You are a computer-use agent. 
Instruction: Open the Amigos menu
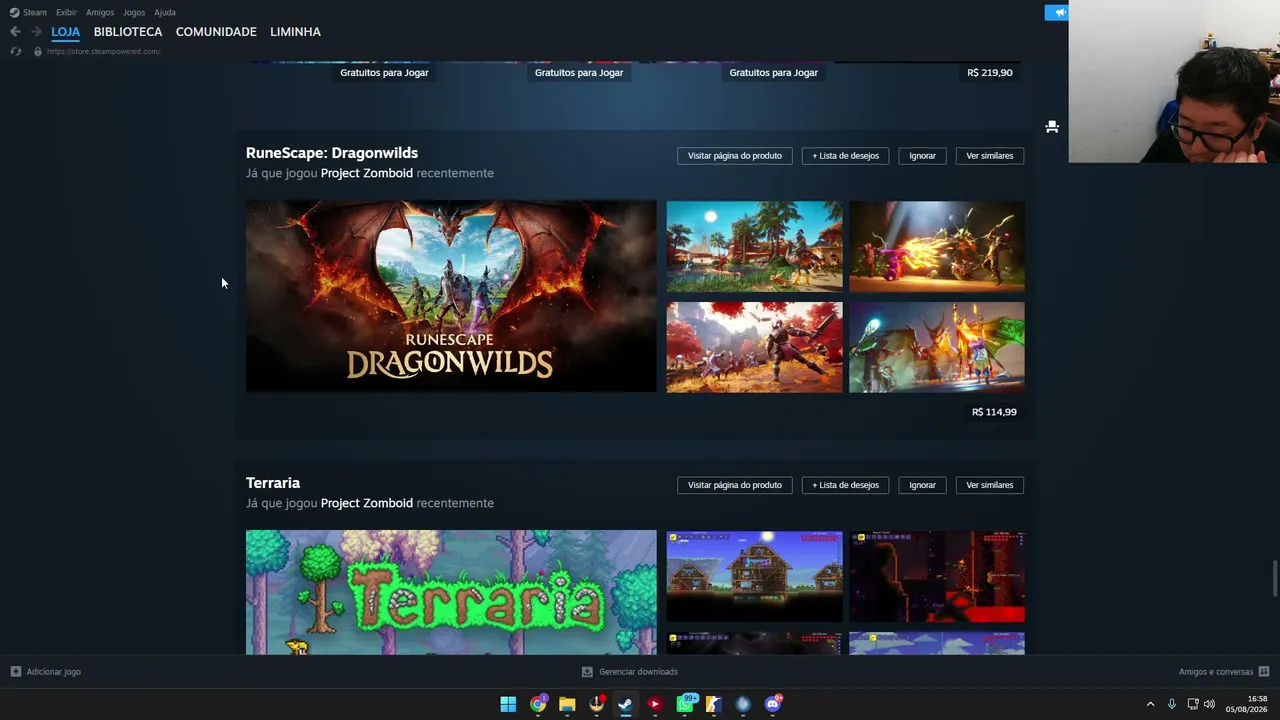click(100, 12)
